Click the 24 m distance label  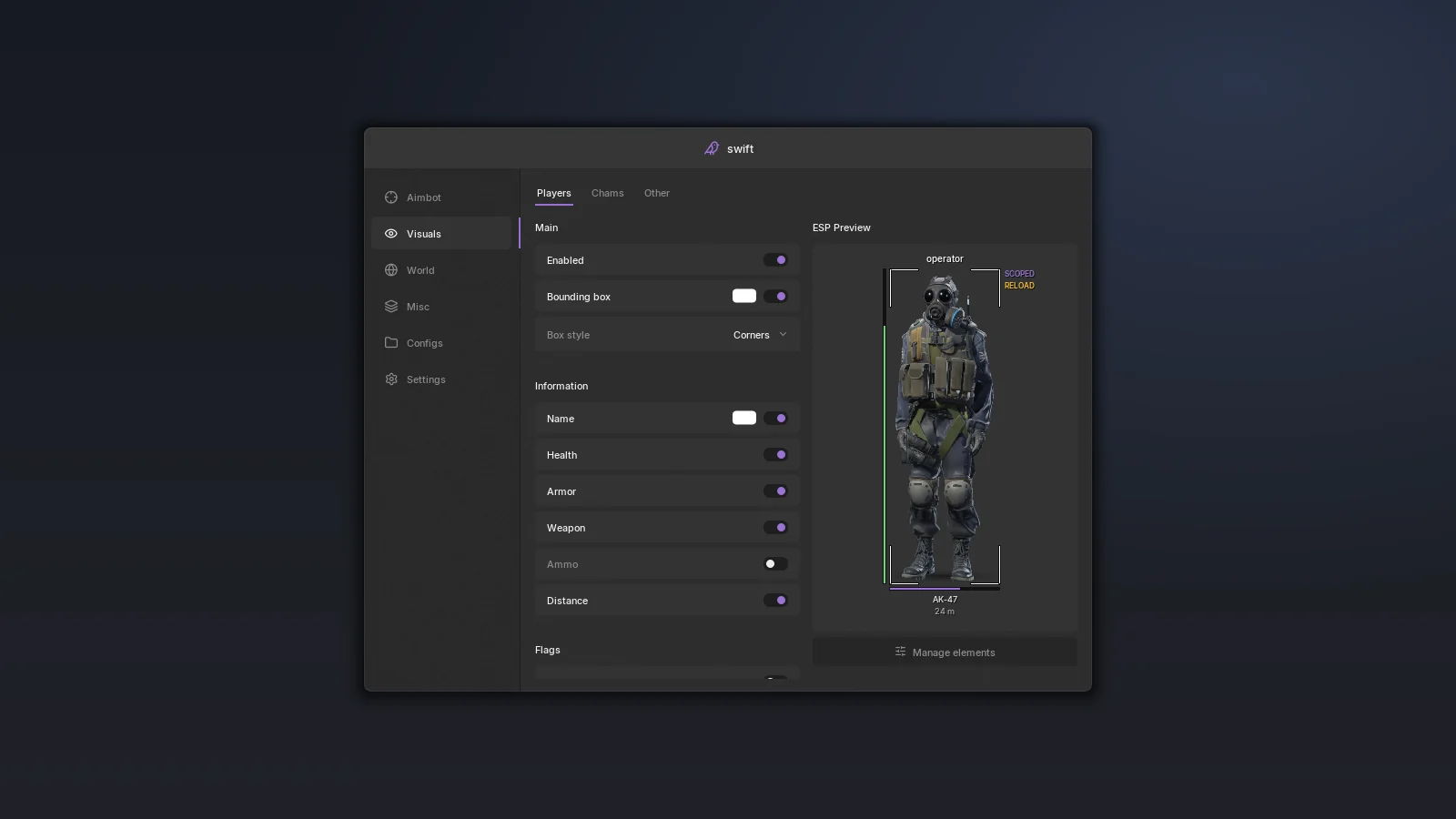coord(945,612)
